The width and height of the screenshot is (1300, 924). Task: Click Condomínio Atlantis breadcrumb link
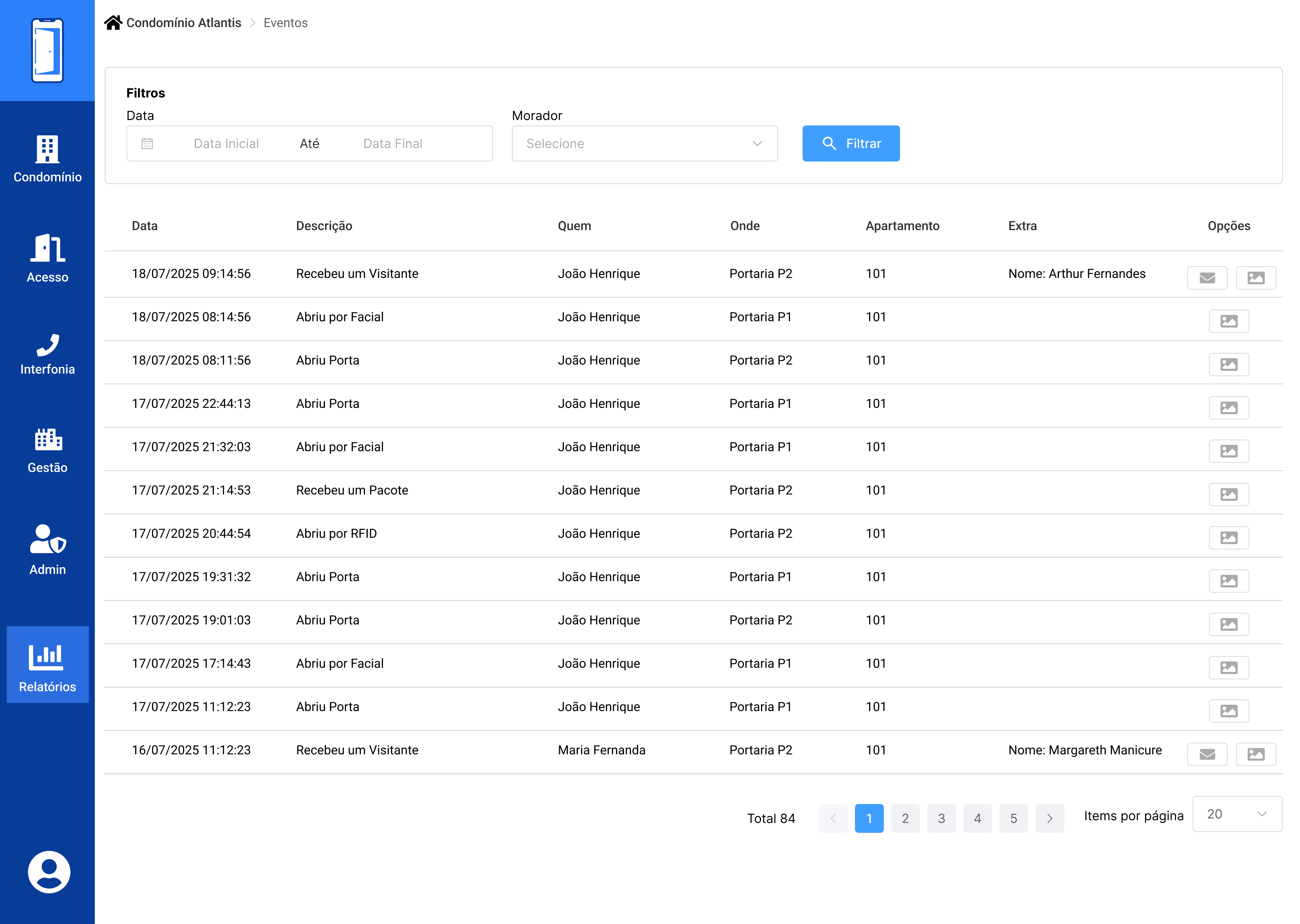click(183, 23)
